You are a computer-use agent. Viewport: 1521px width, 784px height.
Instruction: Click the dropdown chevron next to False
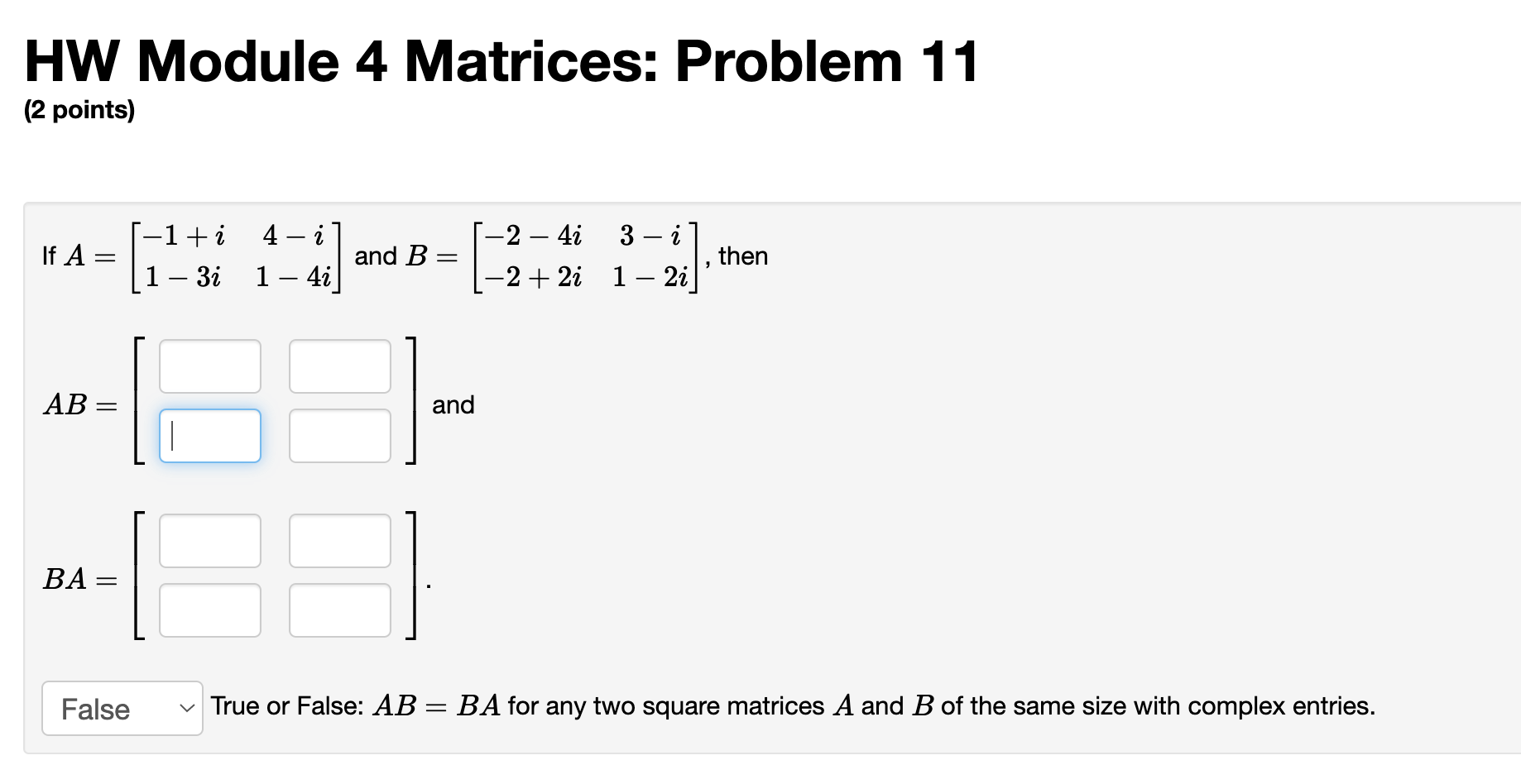click(185, 709)
